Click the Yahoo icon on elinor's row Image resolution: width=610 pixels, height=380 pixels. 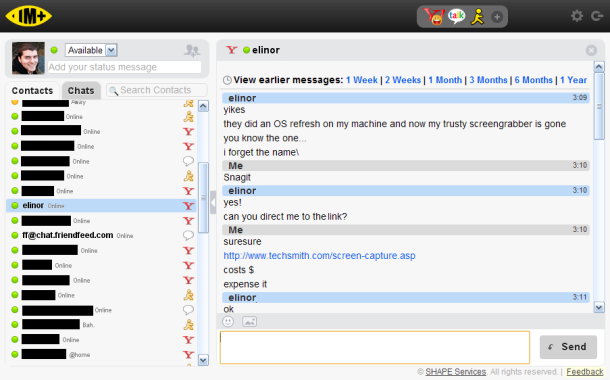[189, 206]
